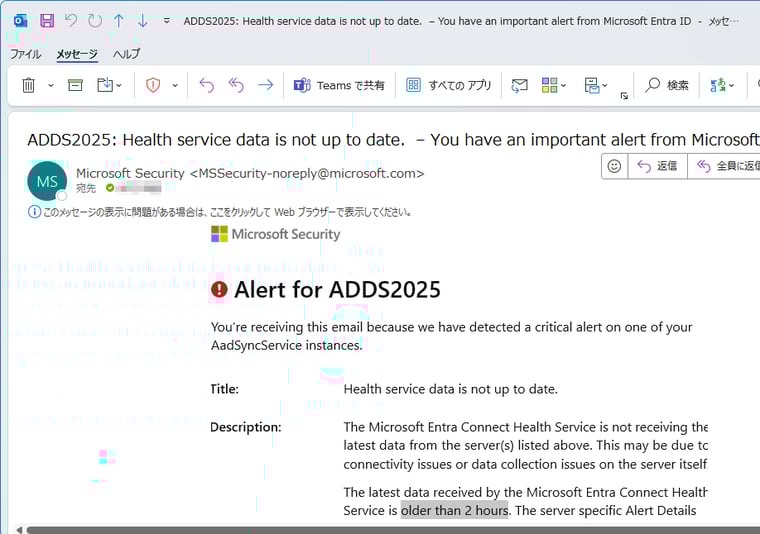Undo the last action in title bar
The image size is (760, 534).
pyautogui.click(x=71, y=21)
